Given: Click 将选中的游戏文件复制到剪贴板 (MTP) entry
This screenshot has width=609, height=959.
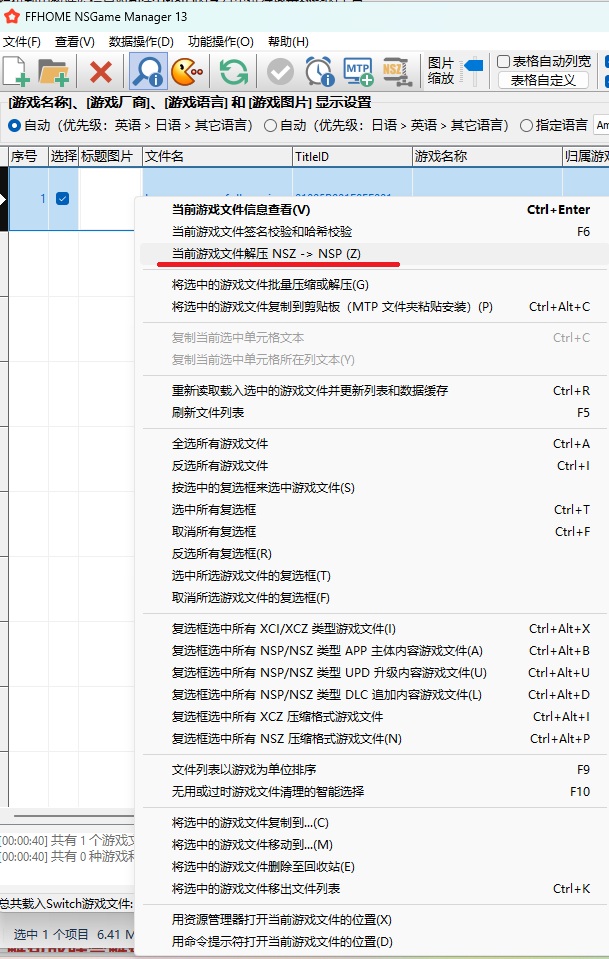Looking at the screenshot, I should pos(374,307).
